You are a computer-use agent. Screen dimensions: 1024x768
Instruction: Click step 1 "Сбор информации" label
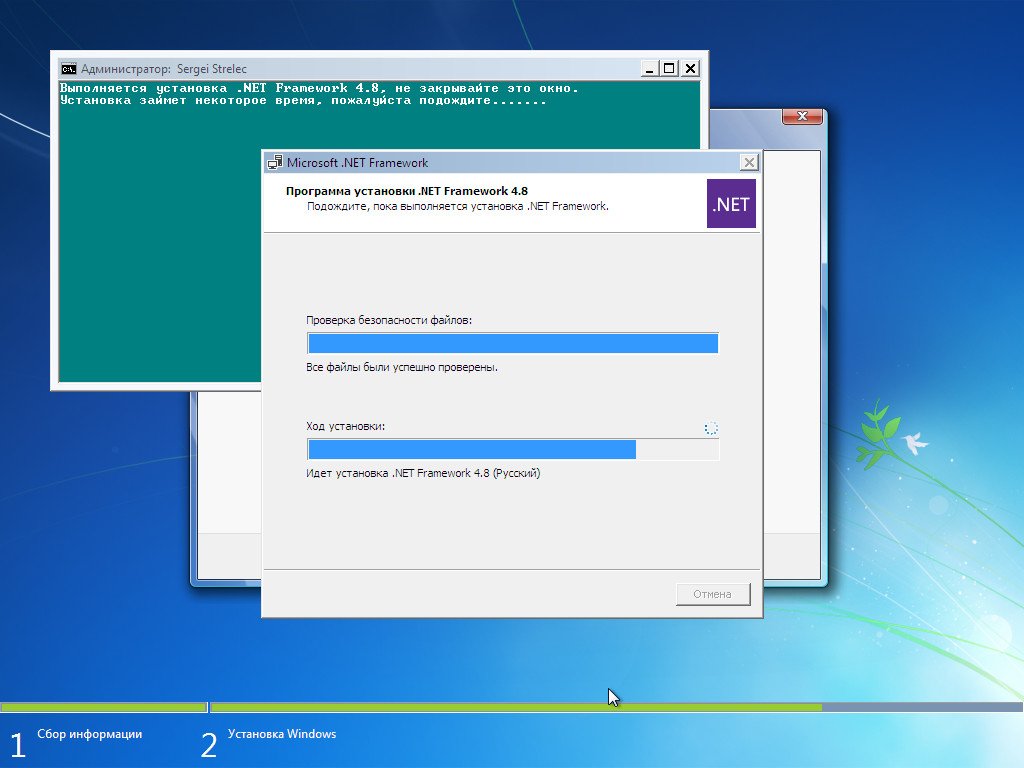(89, 734)
